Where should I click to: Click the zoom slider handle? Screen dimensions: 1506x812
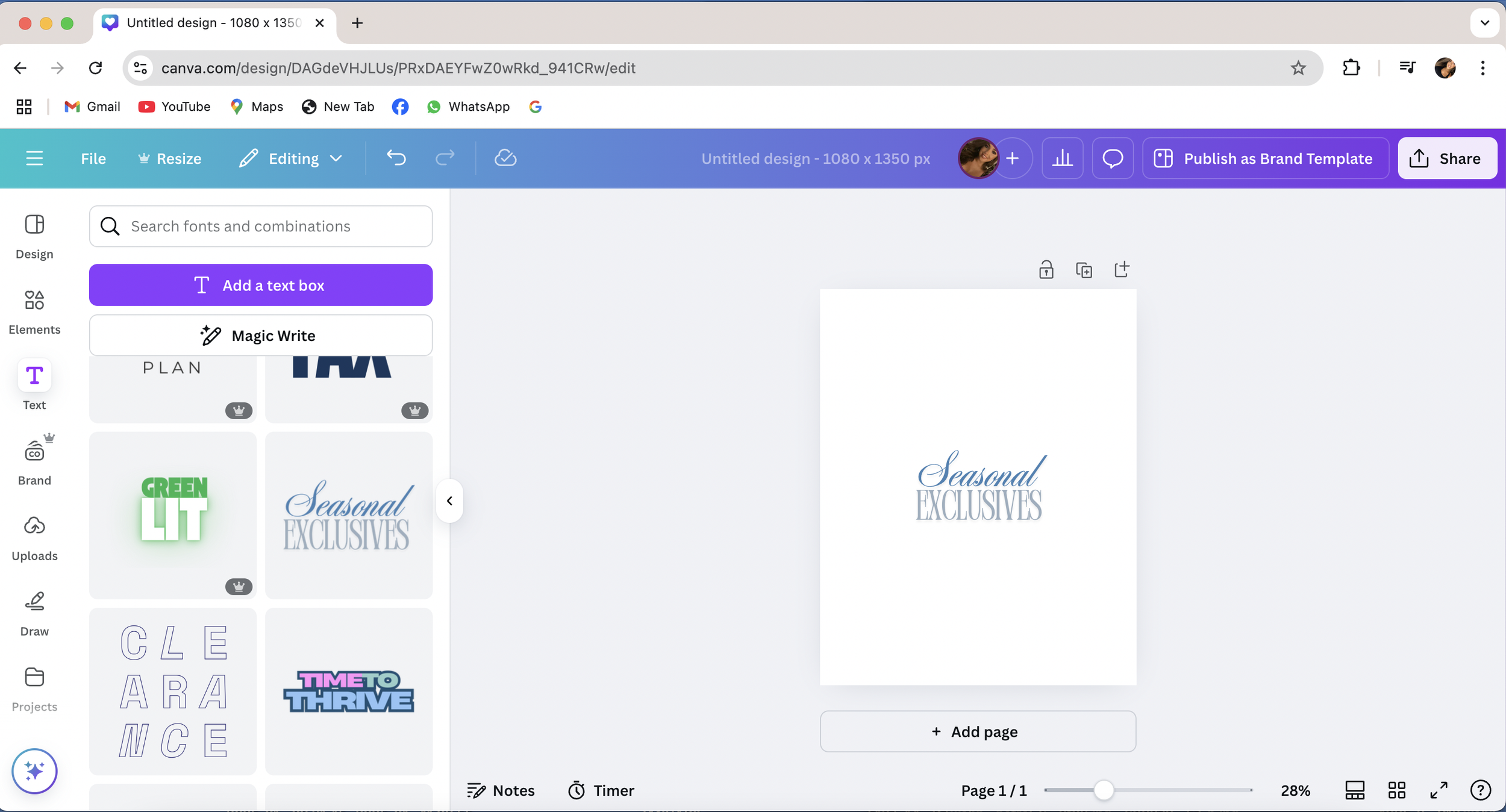click(1103, 790)
